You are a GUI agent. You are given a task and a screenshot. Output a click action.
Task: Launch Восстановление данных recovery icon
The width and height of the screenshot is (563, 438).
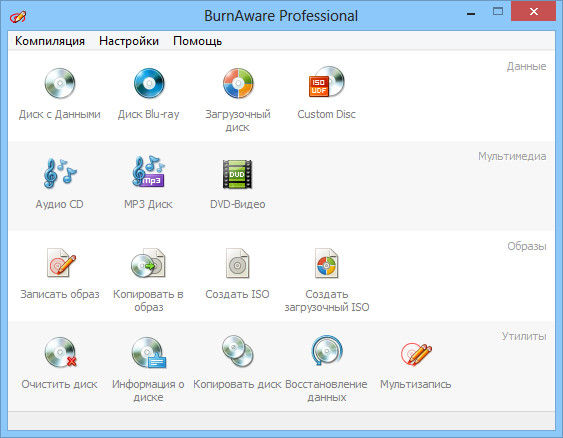click(x=327, y=350)
